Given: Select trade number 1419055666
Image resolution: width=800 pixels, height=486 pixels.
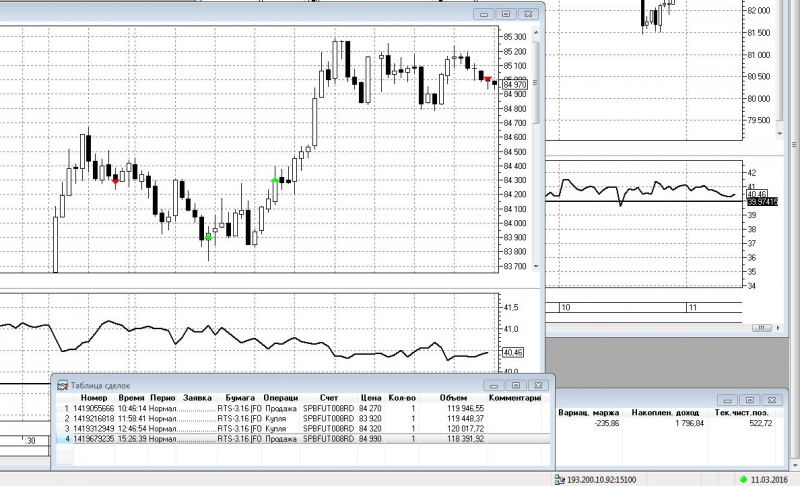Looking at the screenshot, I should (93, 408).
